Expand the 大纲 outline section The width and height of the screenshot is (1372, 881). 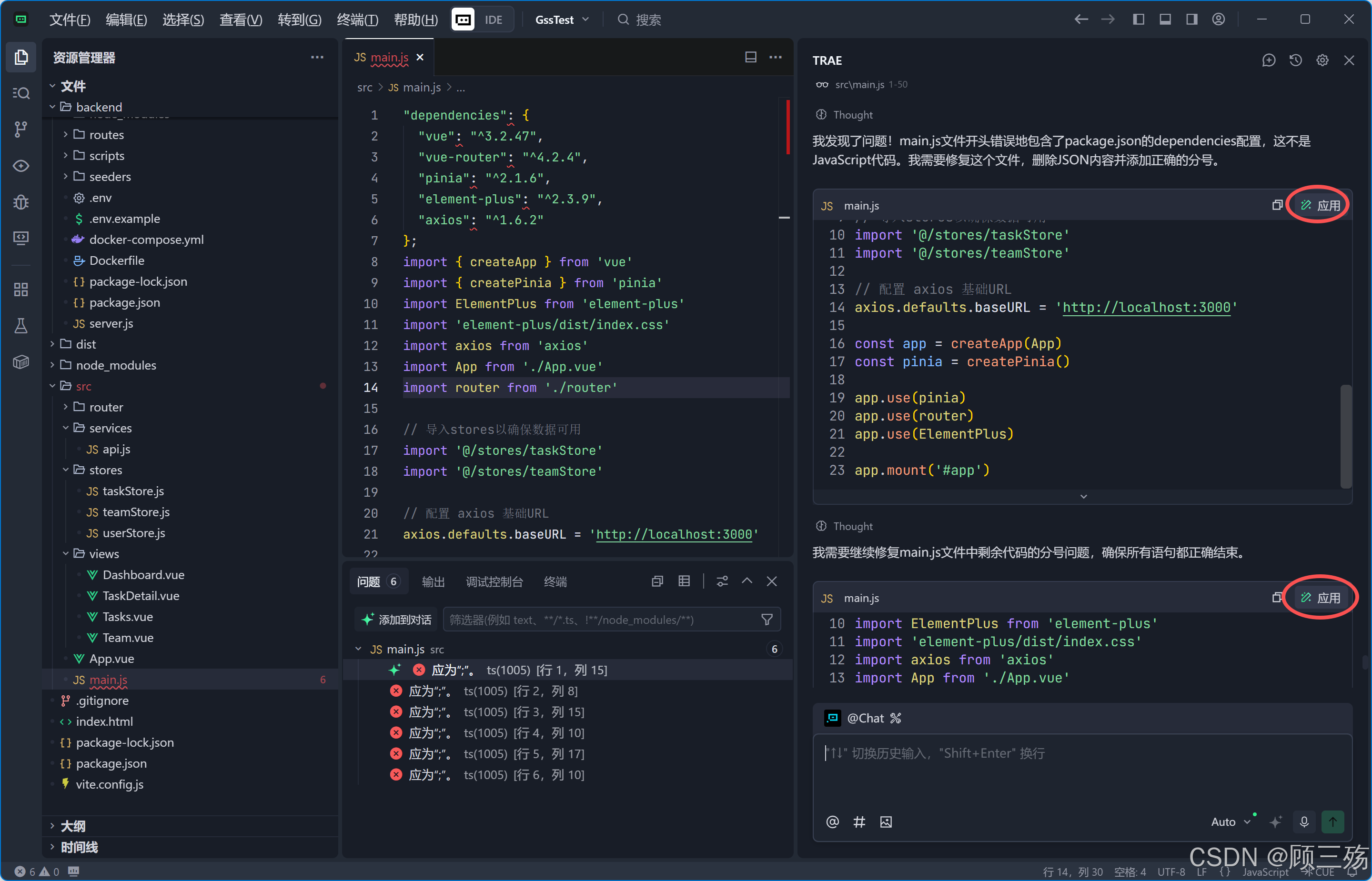click(x=73, y=826)
